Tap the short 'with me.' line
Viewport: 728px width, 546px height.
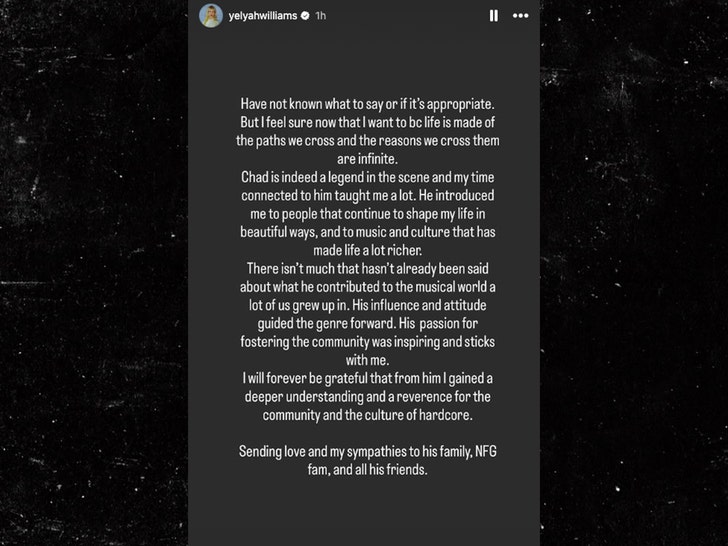click(x=367, y=360)
